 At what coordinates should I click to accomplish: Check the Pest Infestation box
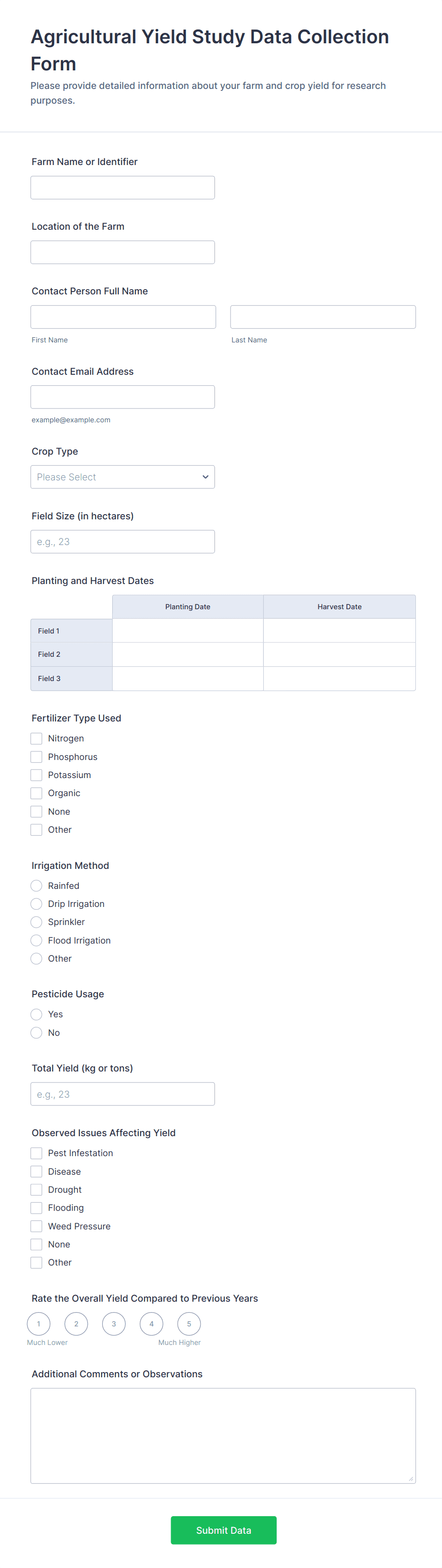(x=37, y=1153)
